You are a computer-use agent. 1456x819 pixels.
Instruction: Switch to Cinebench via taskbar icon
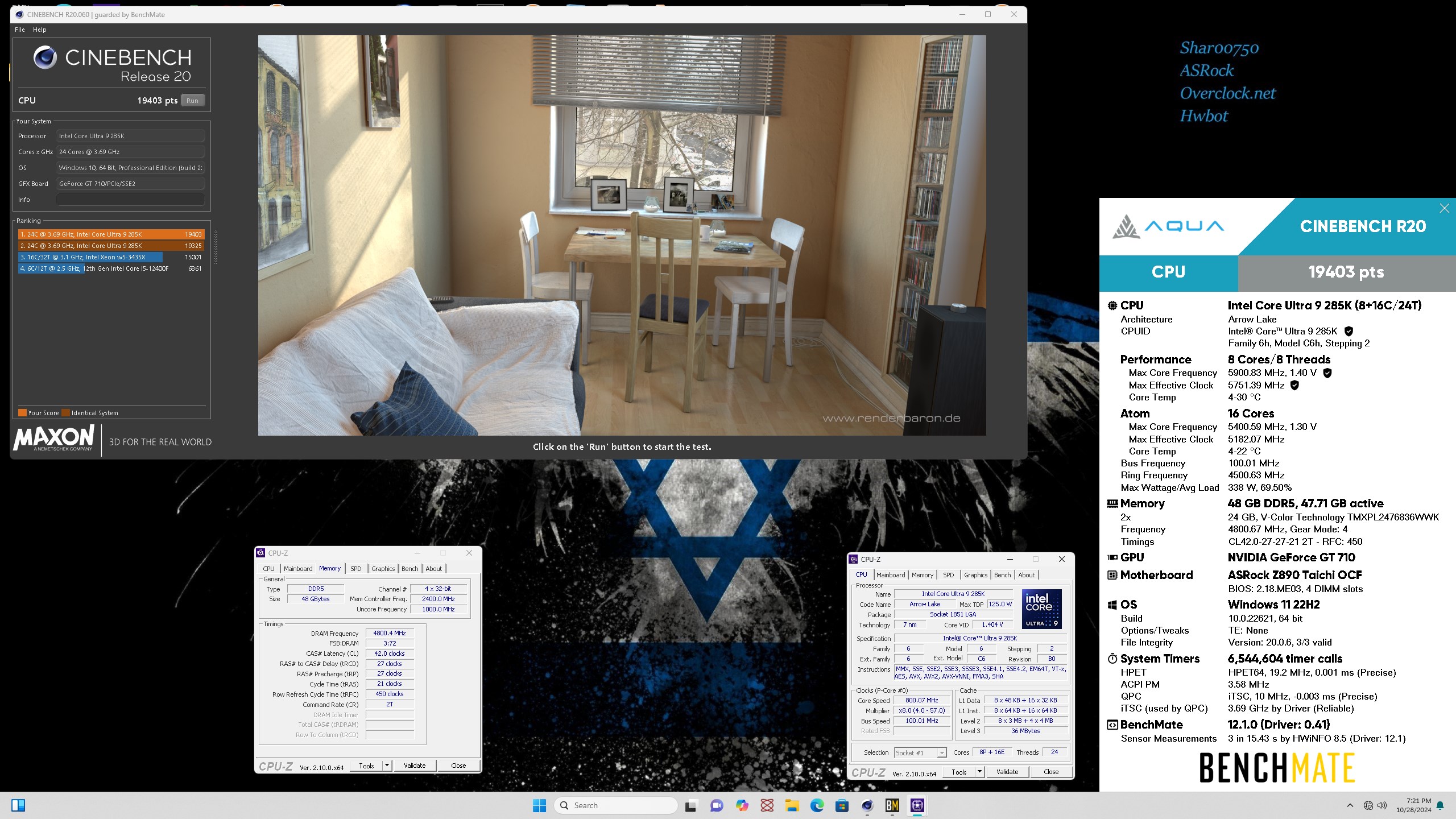(x=867, y=805)
